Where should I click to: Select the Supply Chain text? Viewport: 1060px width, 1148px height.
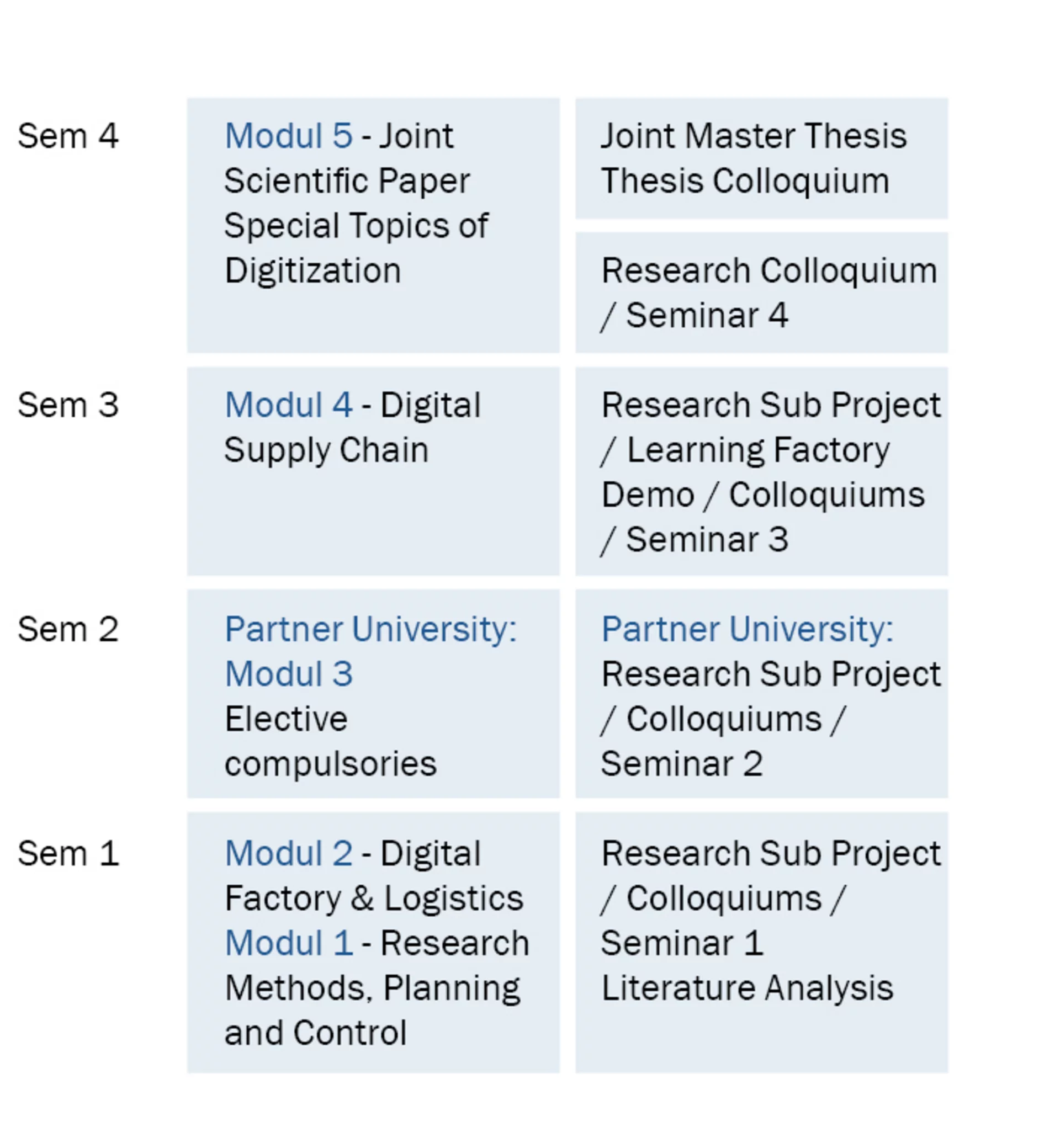pyautogui.click(x=326, y=450)
